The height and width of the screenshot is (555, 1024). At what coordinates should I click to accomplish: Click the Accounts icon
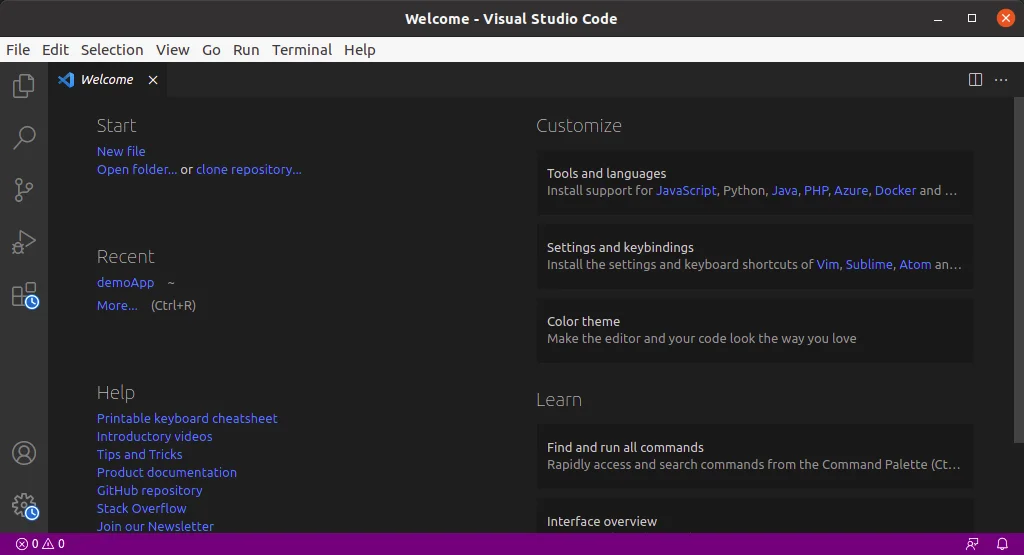[24, 453]
